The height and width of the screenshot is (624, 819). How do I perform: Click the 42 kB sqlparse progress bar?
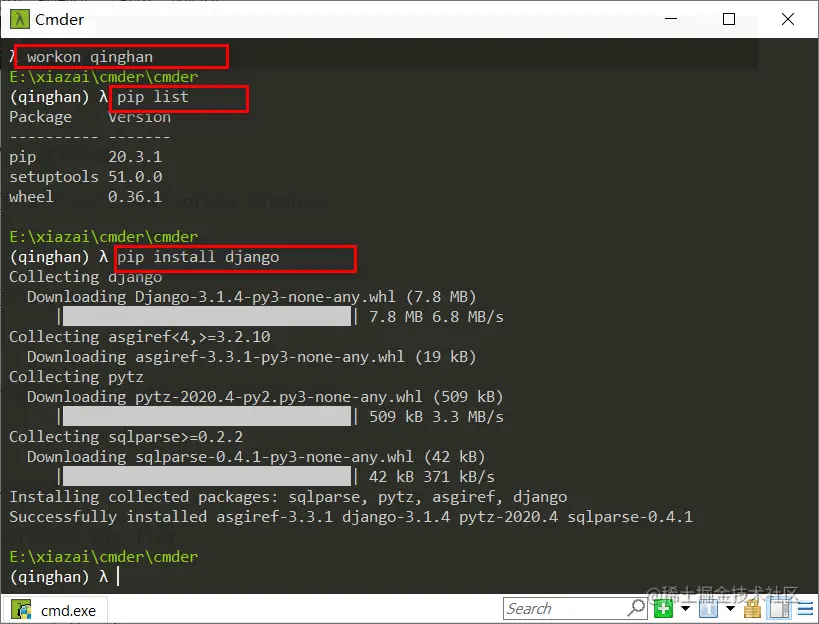point(206,476)
